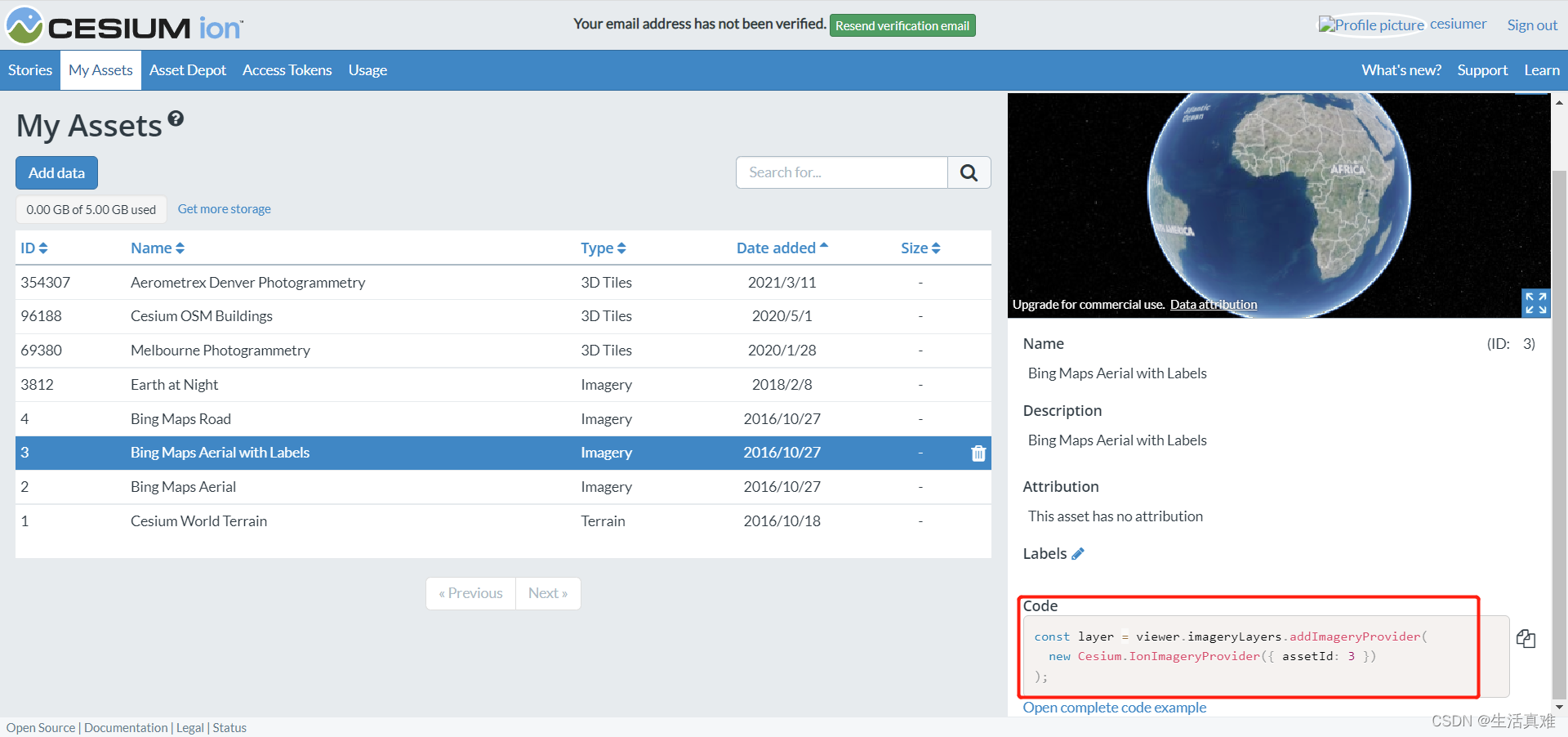Open the My Assets help question mark

click(x=176, y=119)
